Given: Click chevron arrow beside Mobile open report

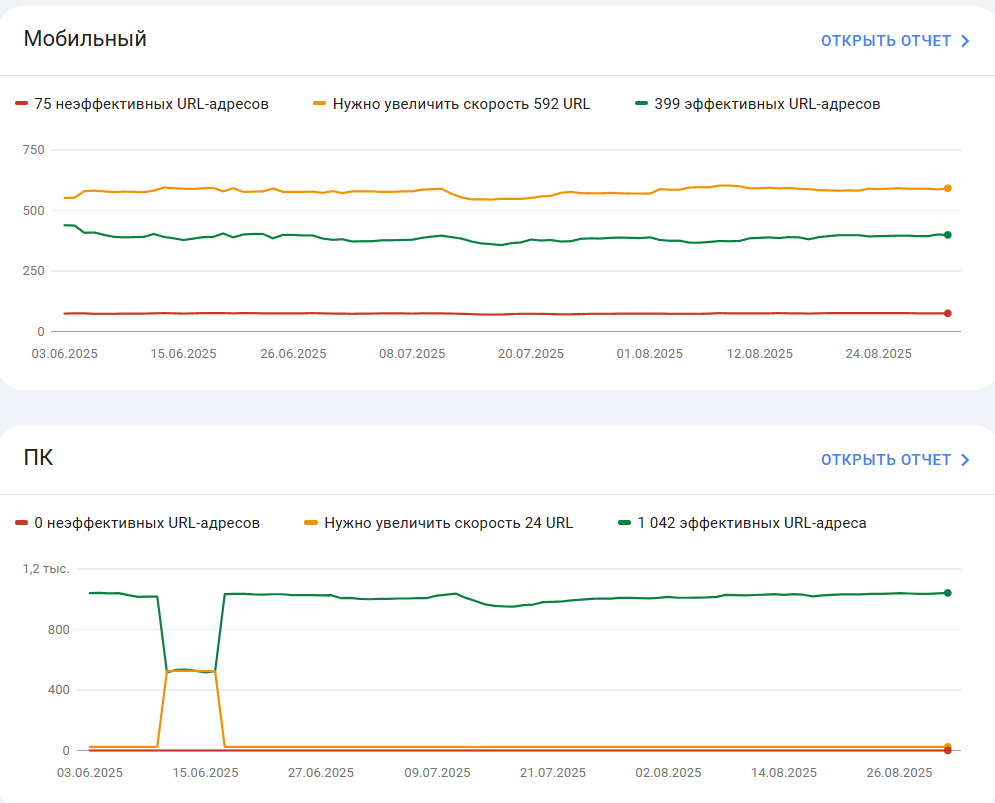Looking at the screenshot, I should point(965,41).
